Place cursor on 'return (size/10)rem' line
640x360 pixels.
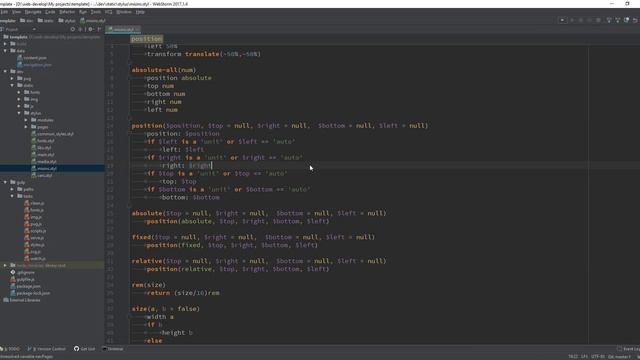pyautogui.click(x=183, y=293)
